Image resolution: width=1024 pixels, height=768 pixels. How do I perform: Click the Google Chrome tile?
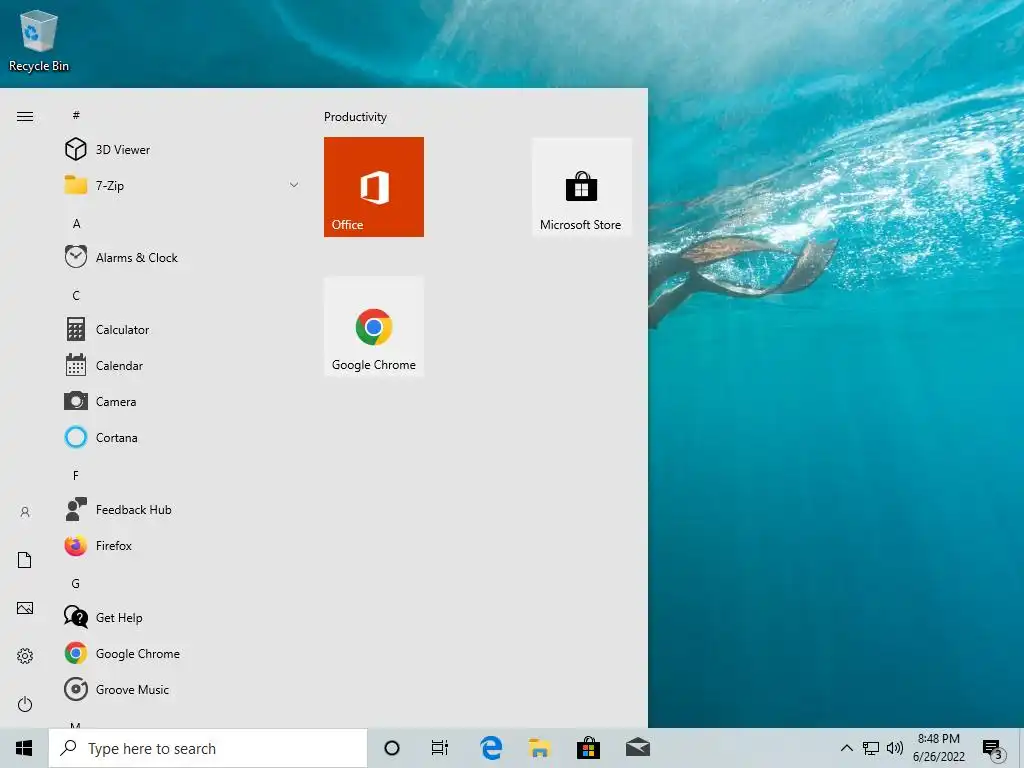click(x=374, y=327)
